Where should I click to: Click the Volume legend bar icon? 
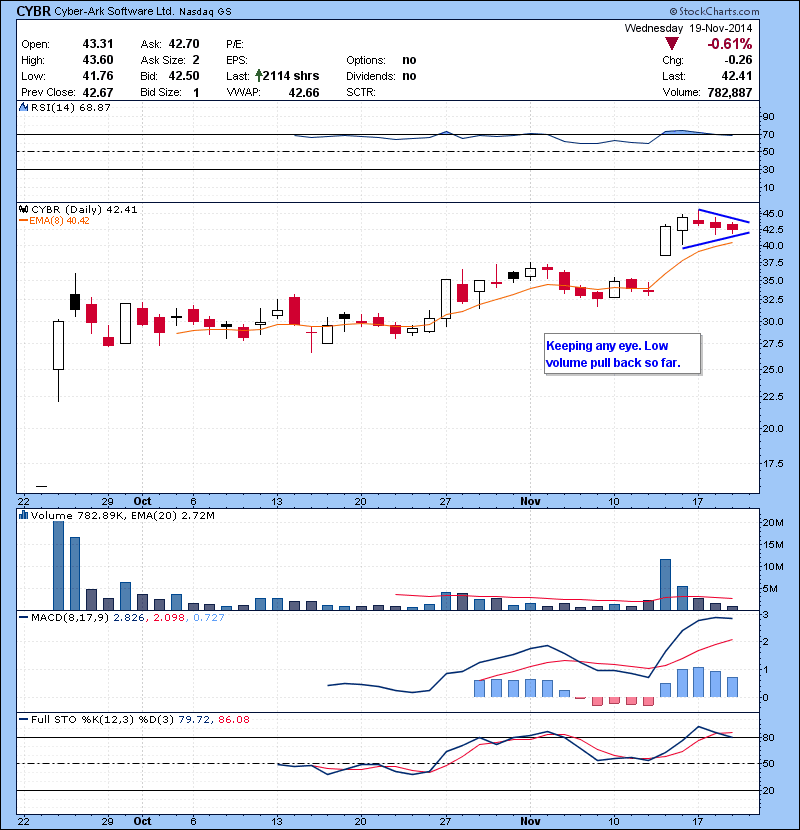(x=25, y=515)
